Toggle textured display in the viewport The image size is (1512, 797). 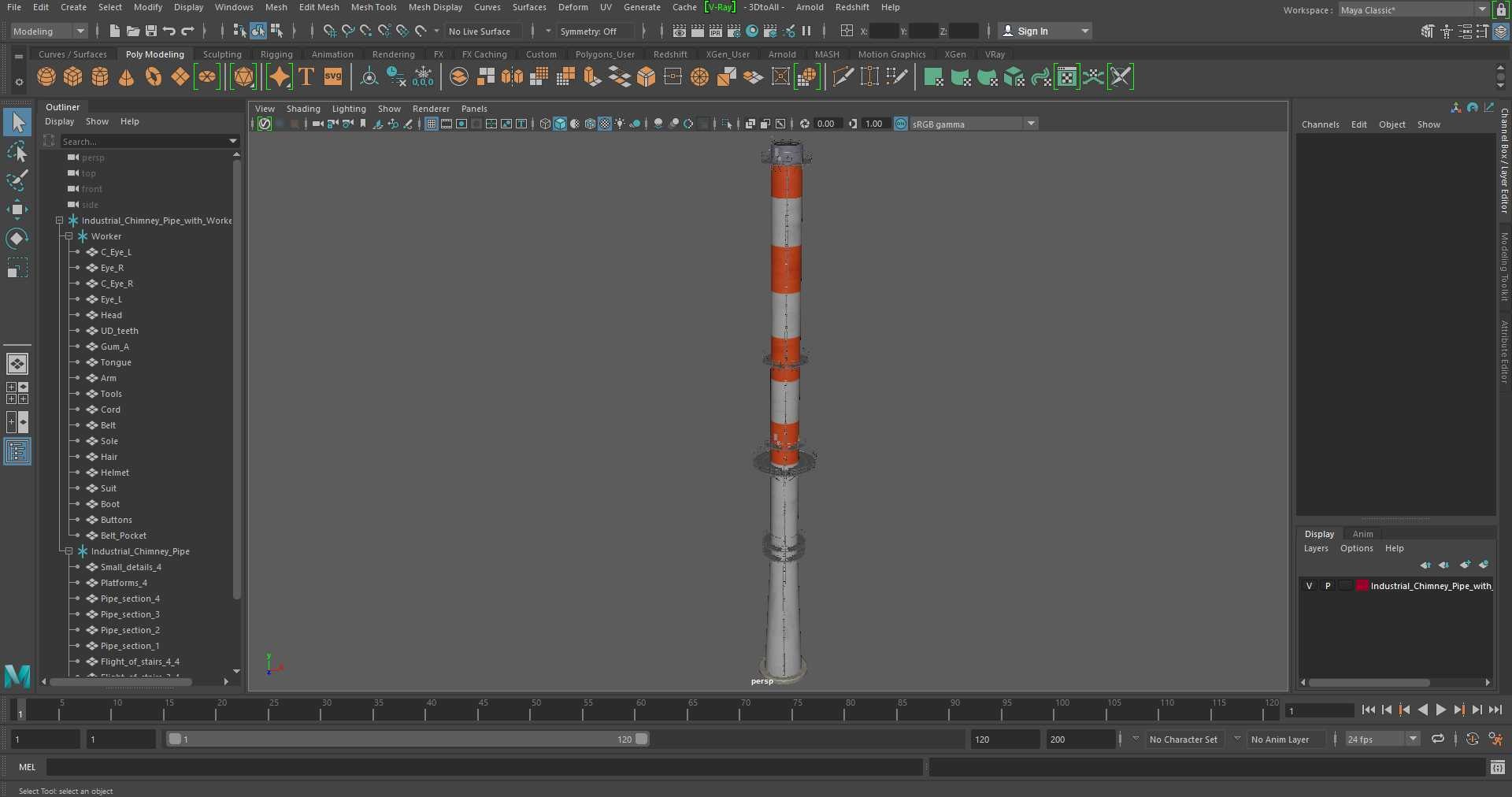click(605, 124)
